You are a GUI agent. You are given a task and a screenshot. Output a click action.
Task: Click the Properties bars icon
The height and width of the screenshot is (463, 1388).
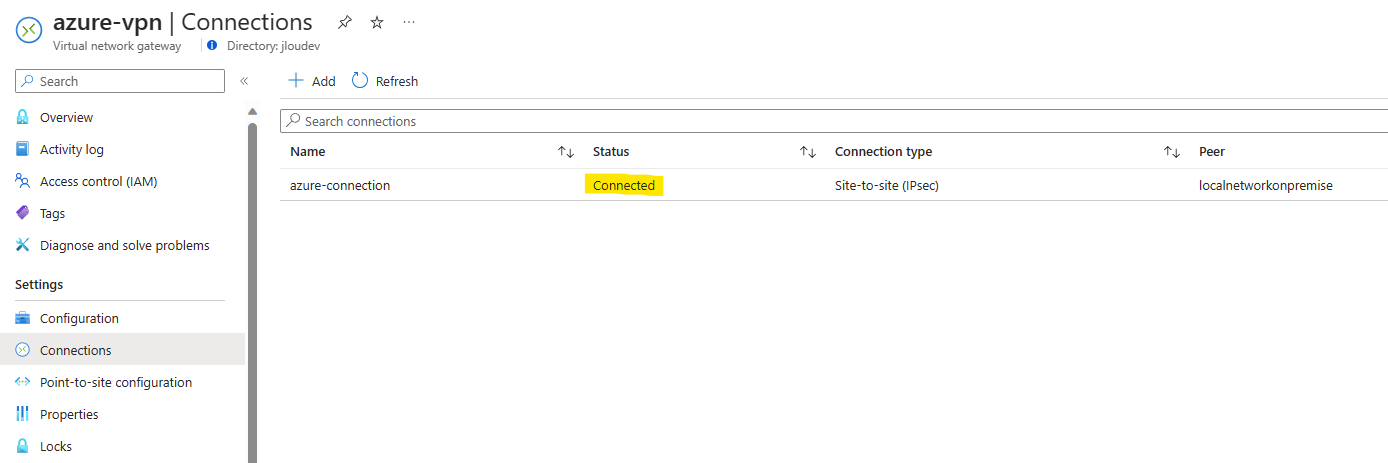(23, 414)
